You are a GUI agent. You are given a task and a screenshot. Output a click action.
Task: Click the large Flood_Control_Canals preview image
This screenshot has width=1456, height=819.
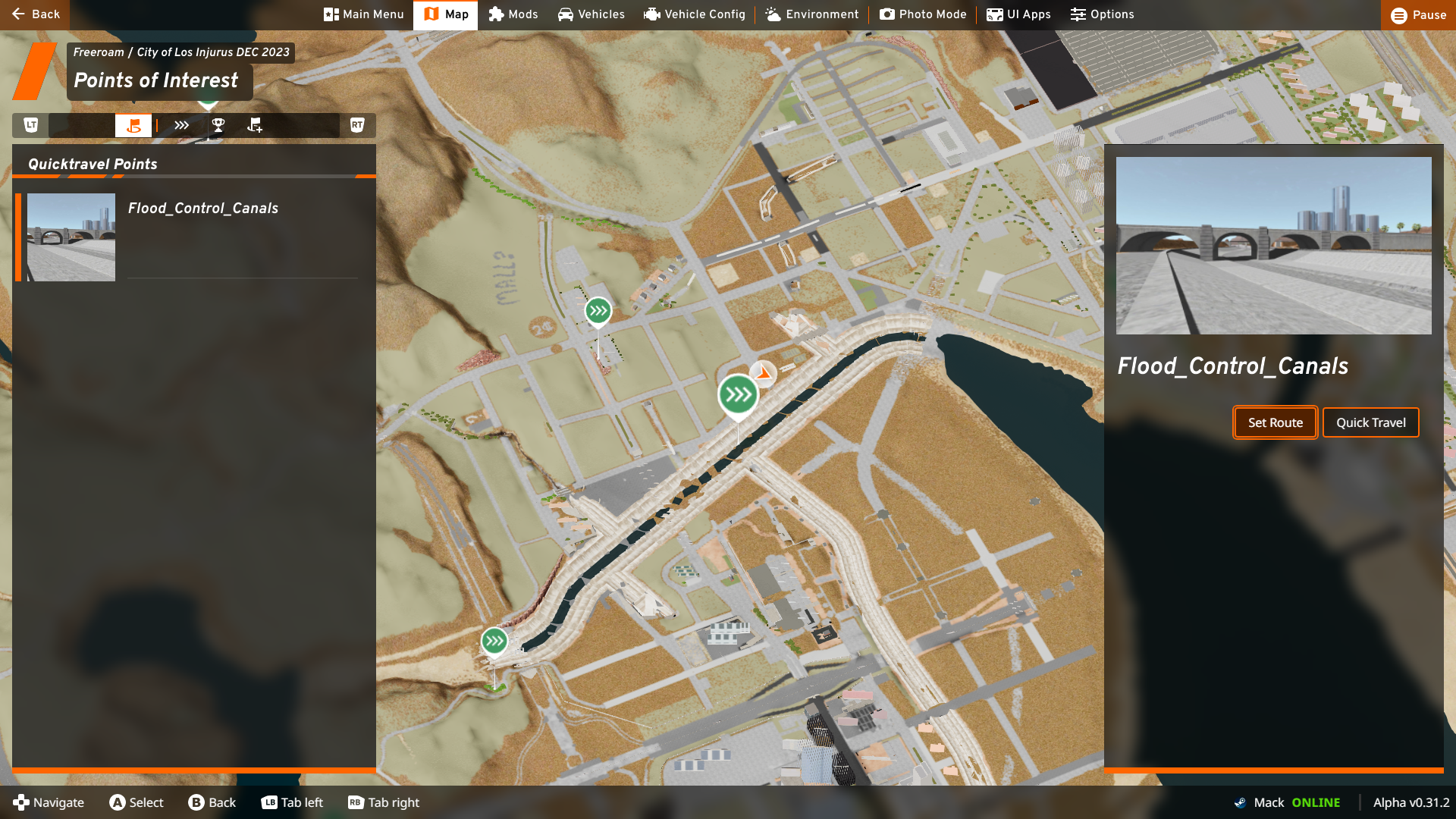click(x=1273, y=246)
